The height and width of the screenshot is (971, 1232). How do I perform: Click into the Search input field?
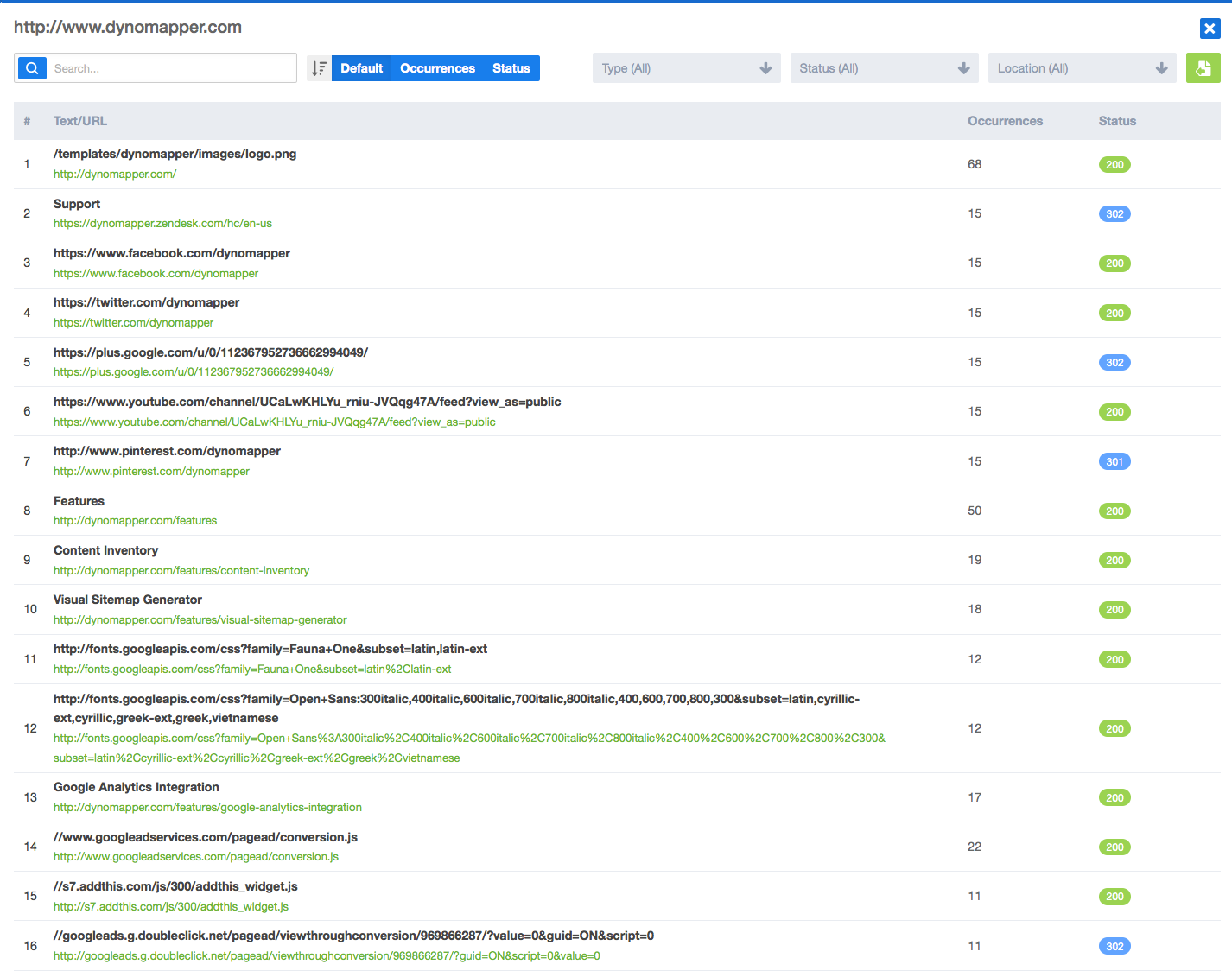point(172,68)
